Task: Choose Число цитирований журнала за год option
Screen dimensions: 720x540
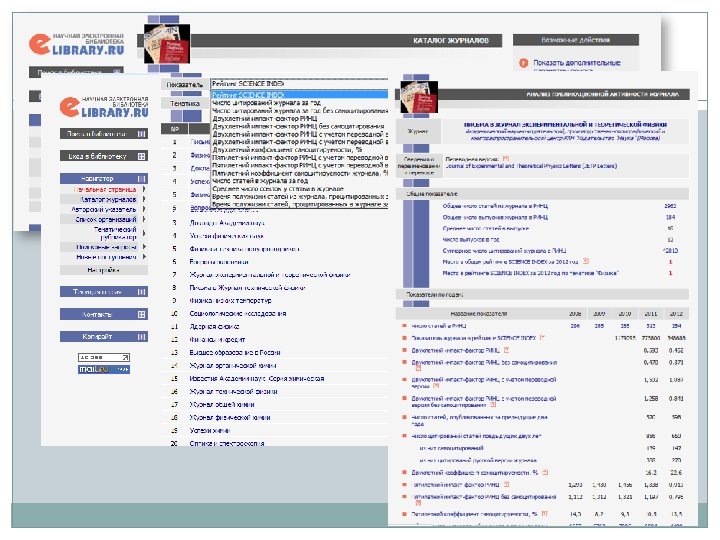Action: click(x=266, y=103)
